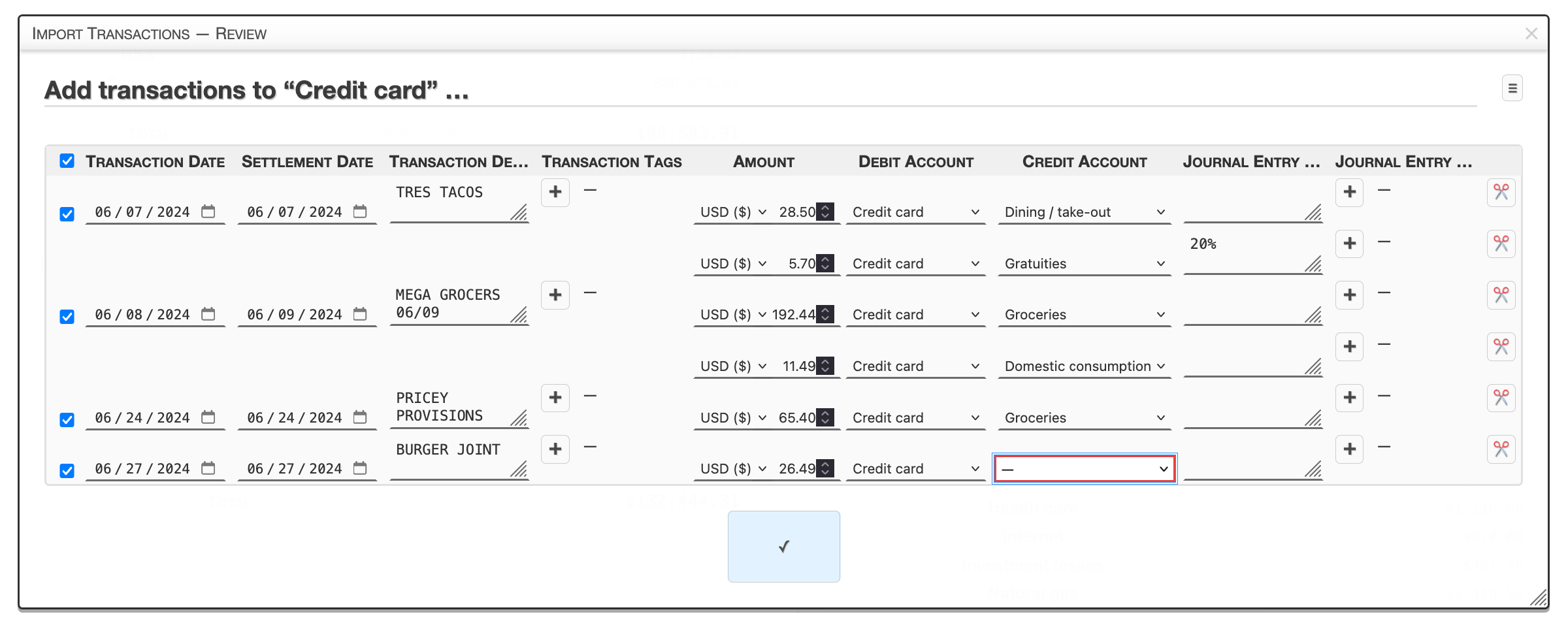Click the Amount column header
Image resolution: width=1568 pixels, height=627 pixels.
click(x=763, y=162)
